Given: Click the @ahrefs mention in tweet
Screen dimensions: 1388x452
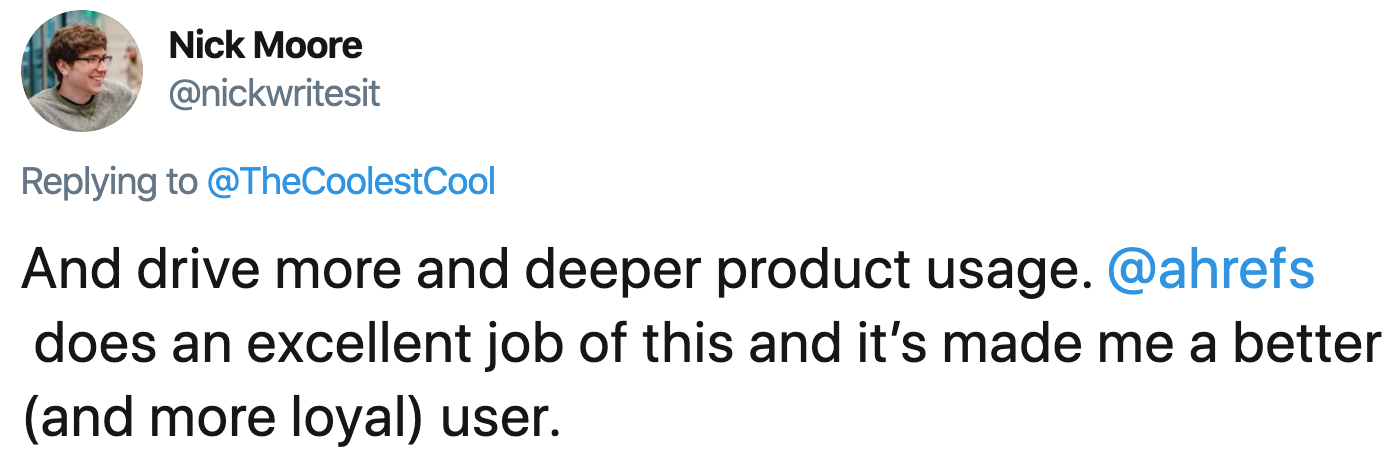Looking at the screenshot, I should 1209,272.
